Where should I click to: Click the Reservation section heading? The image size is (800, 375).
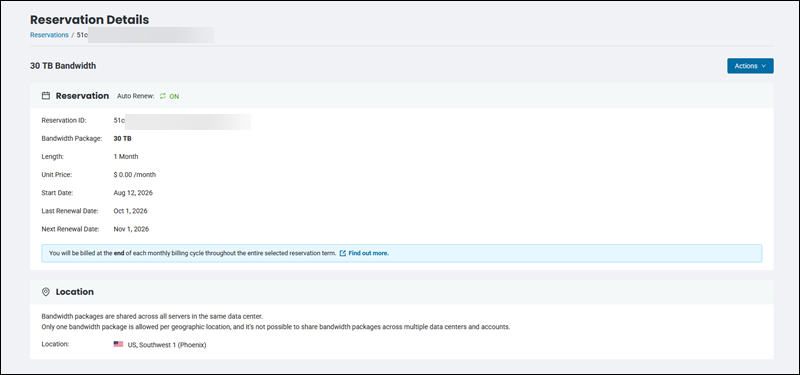pos(82,96)
